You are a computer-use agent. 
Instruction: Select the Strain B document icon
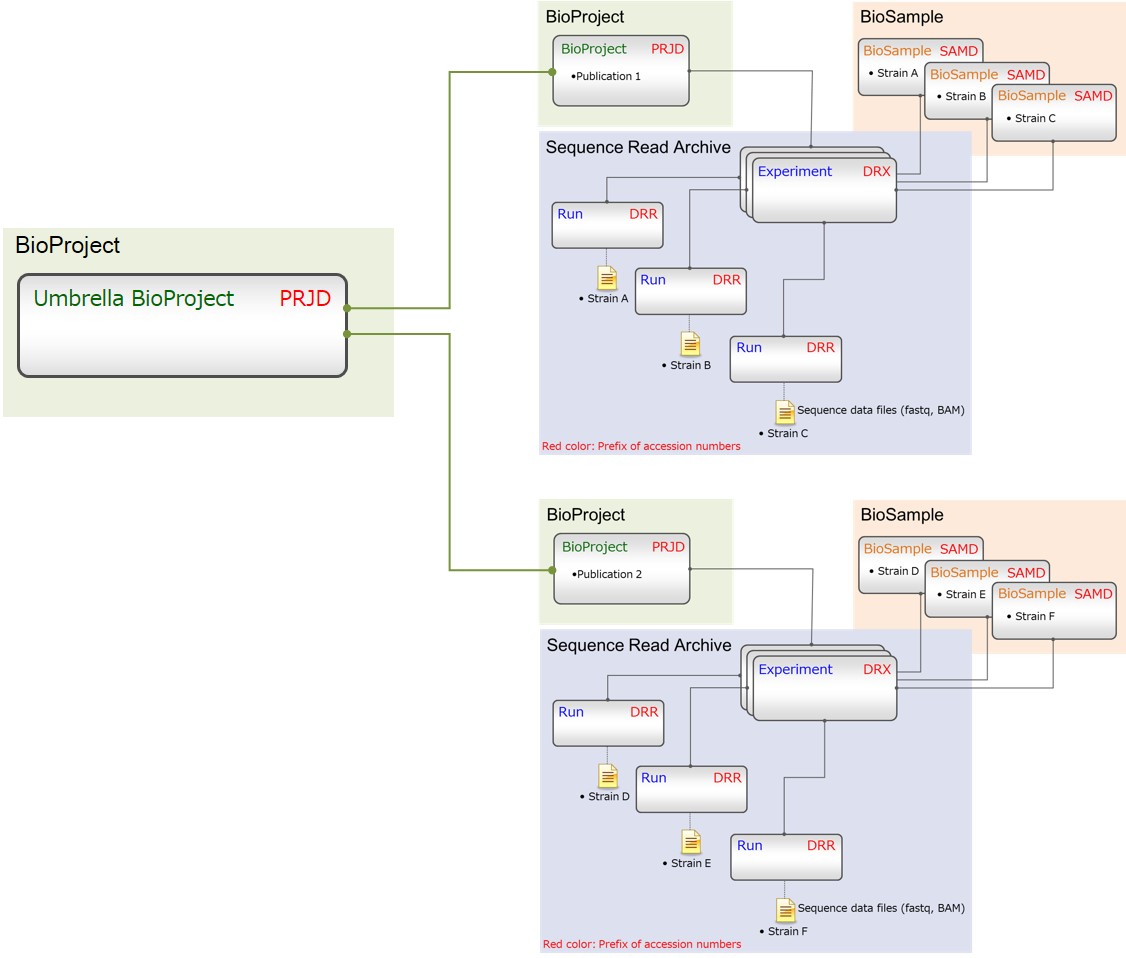coord(690,344)
